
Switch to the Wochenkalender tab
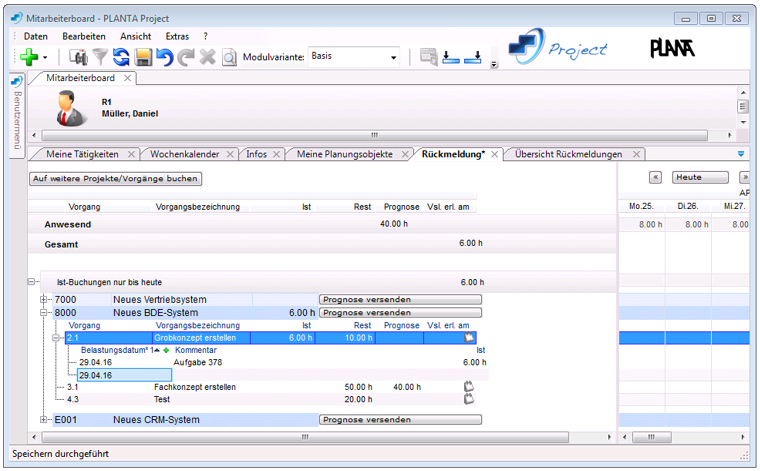point(185,154)
